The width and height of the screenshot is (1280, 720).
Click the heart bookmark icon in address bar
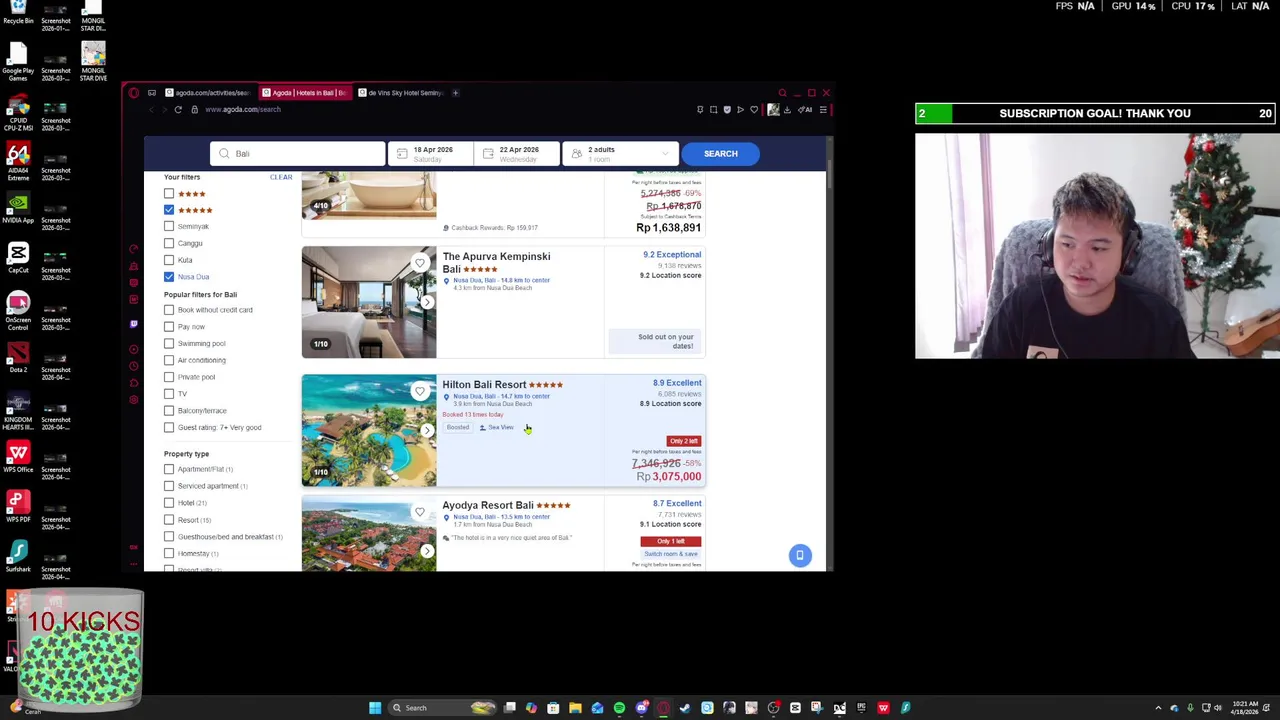[x=754, y=109]
